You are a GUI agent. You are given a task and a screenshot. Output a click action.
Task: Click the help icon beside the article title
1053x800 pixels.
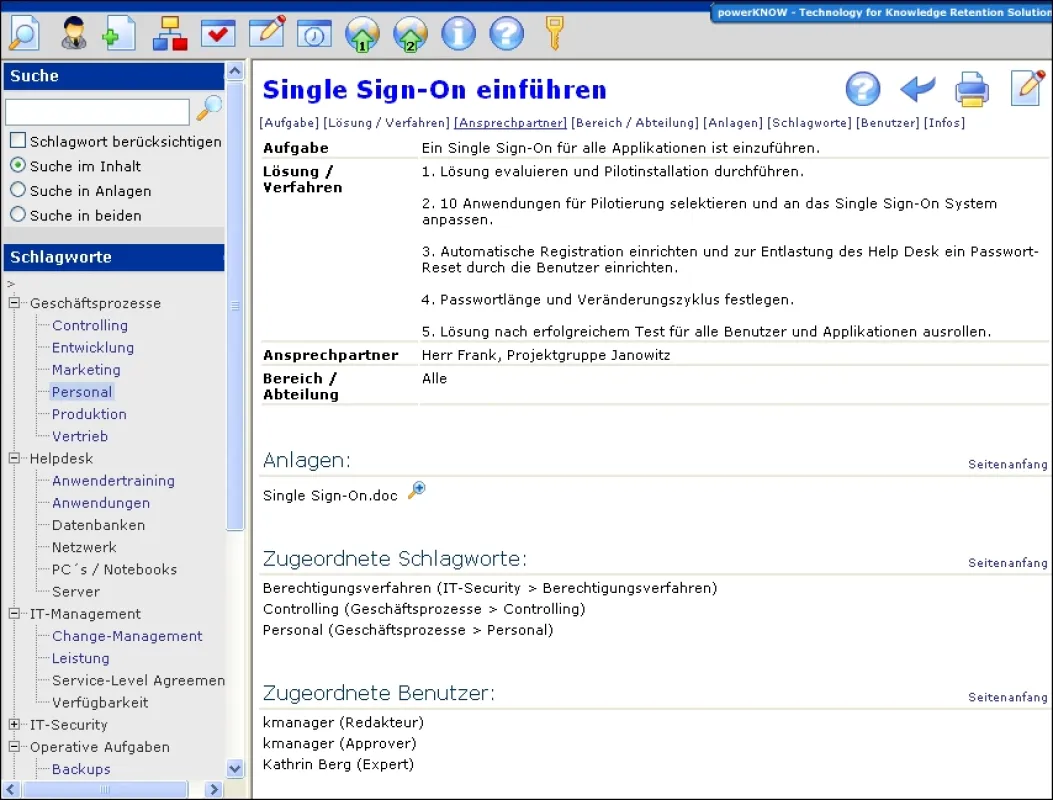click(x=863, y=89)
